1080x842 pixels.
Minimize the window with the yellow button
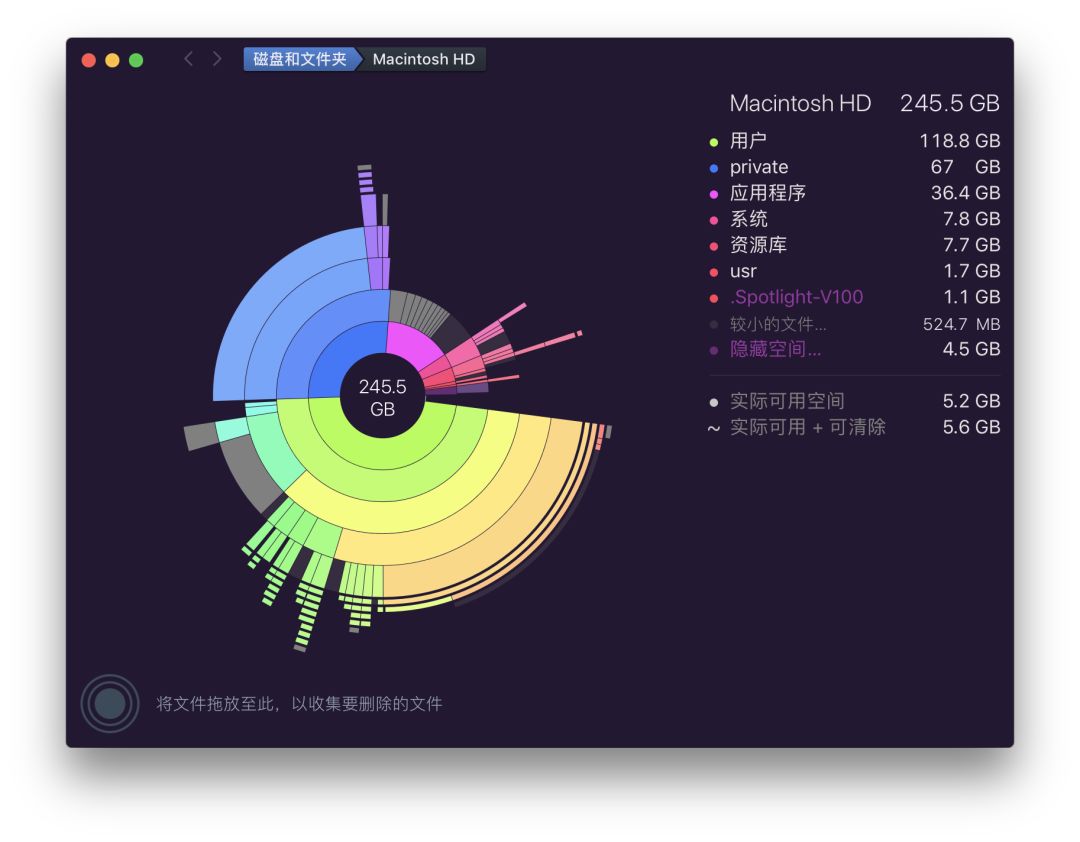tap(112, 60)
